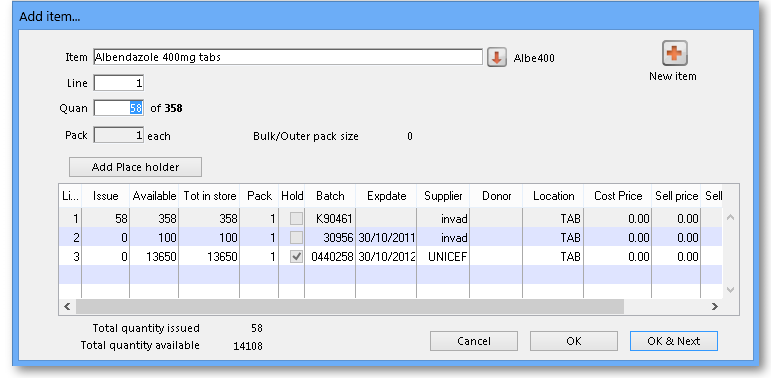This screenshot has height=378, width=771.
Task: Focus the Item name text field
Action: pyautogui.click(x=288, y=57)
